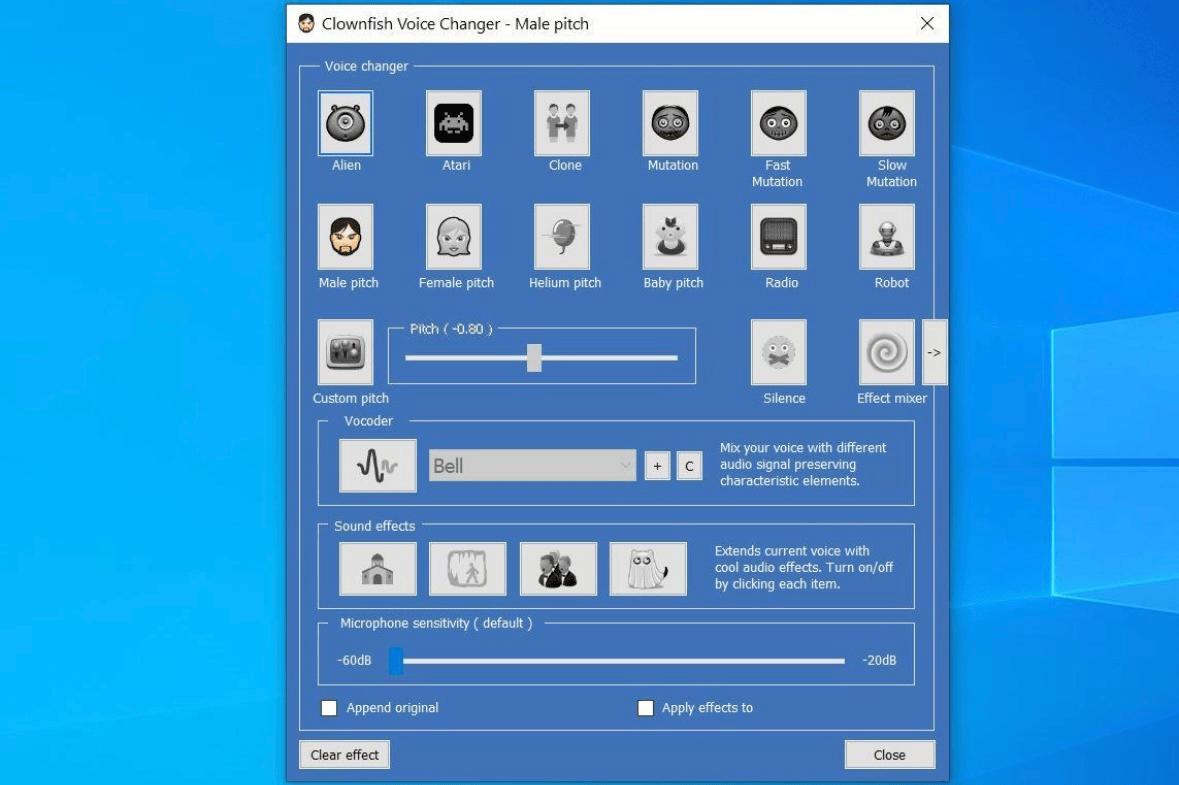The image size is (1179, 785).
Task: Enable the Apply effects to checkbox
Action: (x=645, y=708)
